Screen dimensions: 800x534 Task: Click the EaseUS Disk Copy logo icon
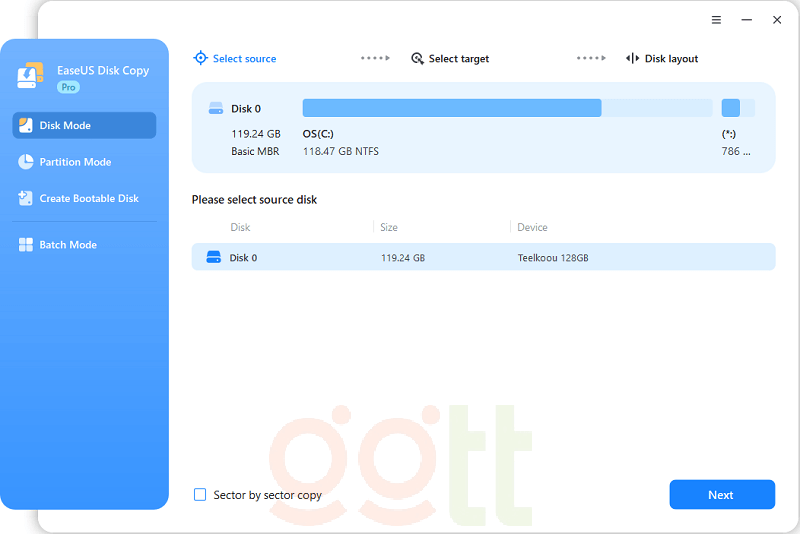coord(31,75)
